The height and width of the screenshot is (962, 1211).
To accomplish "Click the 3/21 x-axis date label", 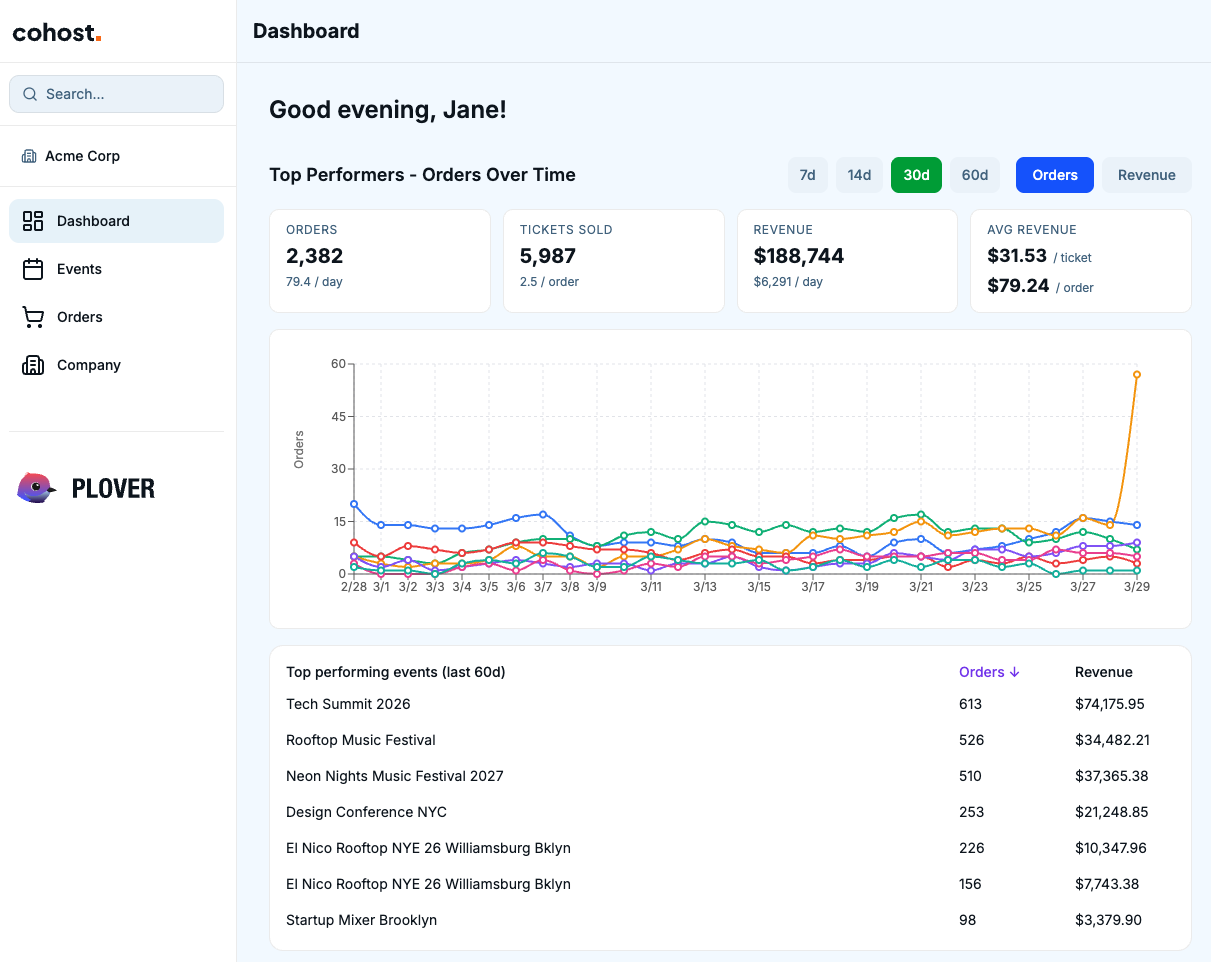I will (921, 587).
